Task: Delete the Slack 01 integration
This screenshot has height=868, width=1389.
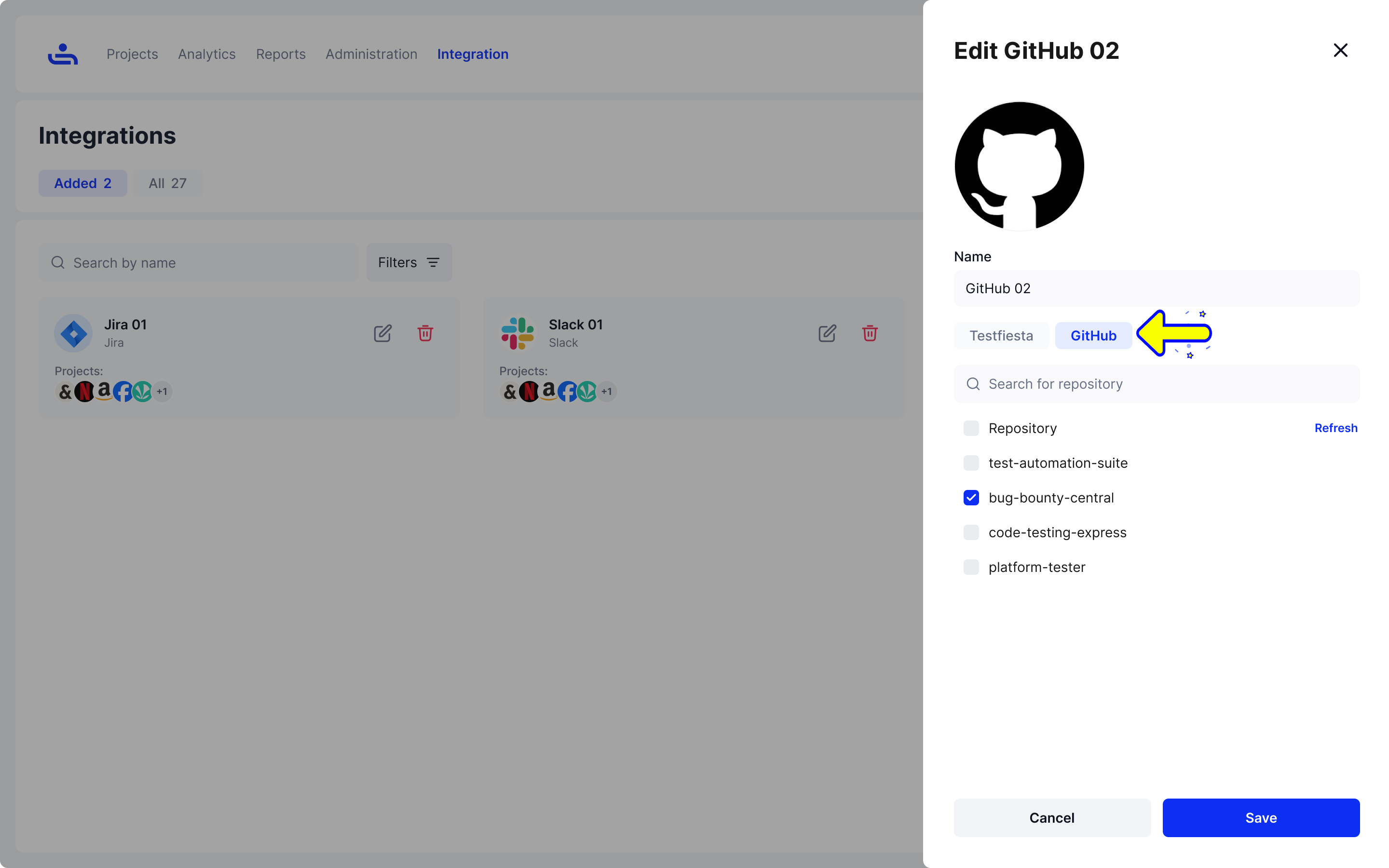Action: tap(870, 333)
